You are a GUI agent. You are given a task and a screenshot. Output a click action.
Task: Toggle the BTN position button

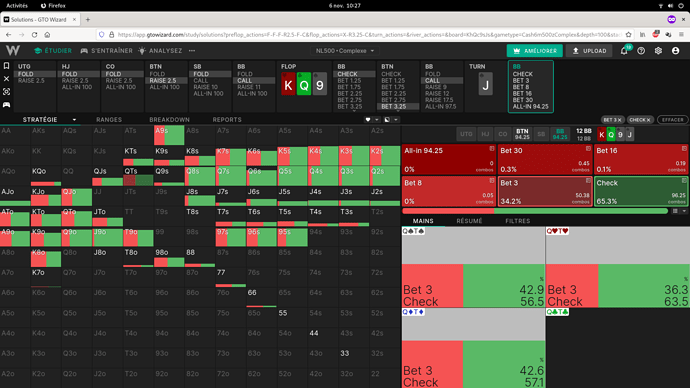[522, 134]
